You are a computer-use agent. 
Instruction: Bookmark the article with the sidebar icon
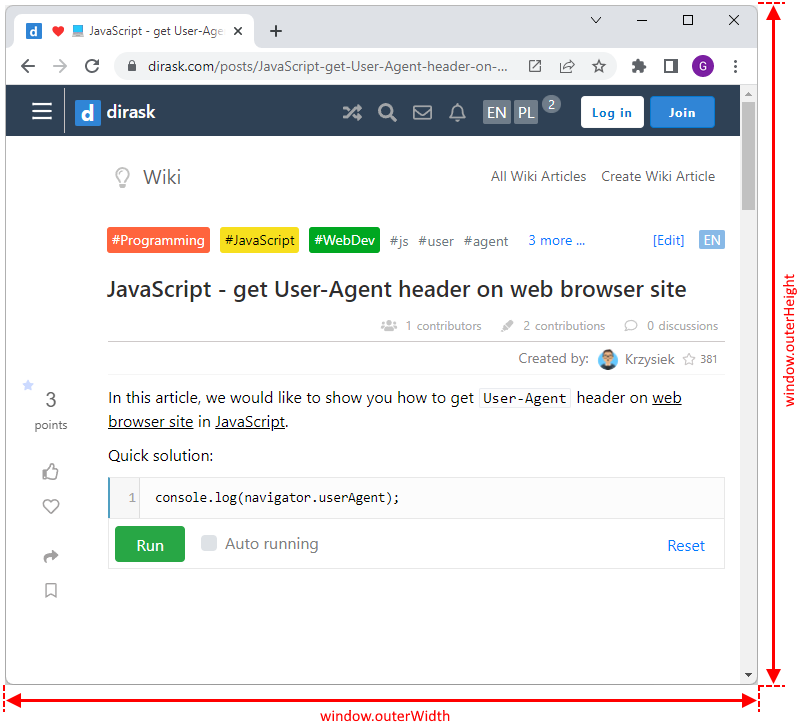51,590
